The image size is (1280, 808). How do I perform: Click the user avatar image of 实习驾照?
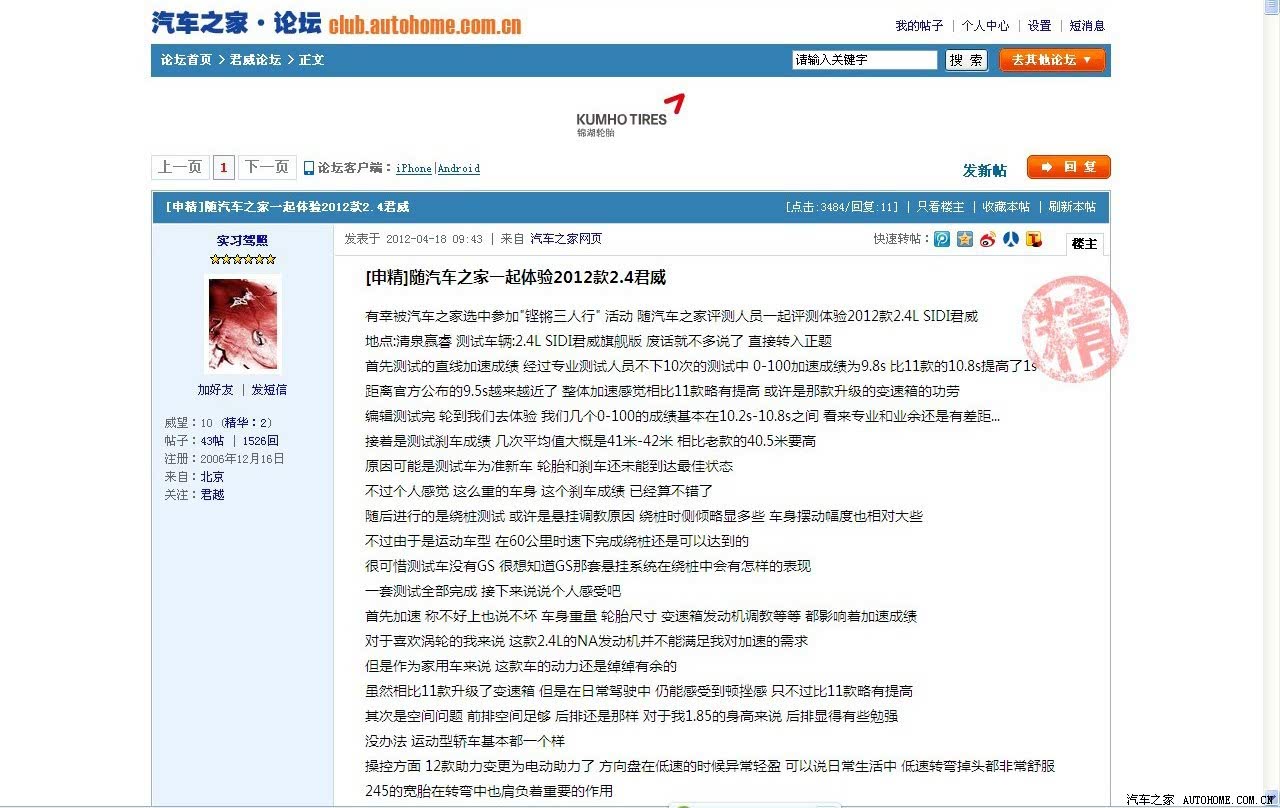(243, 325)
